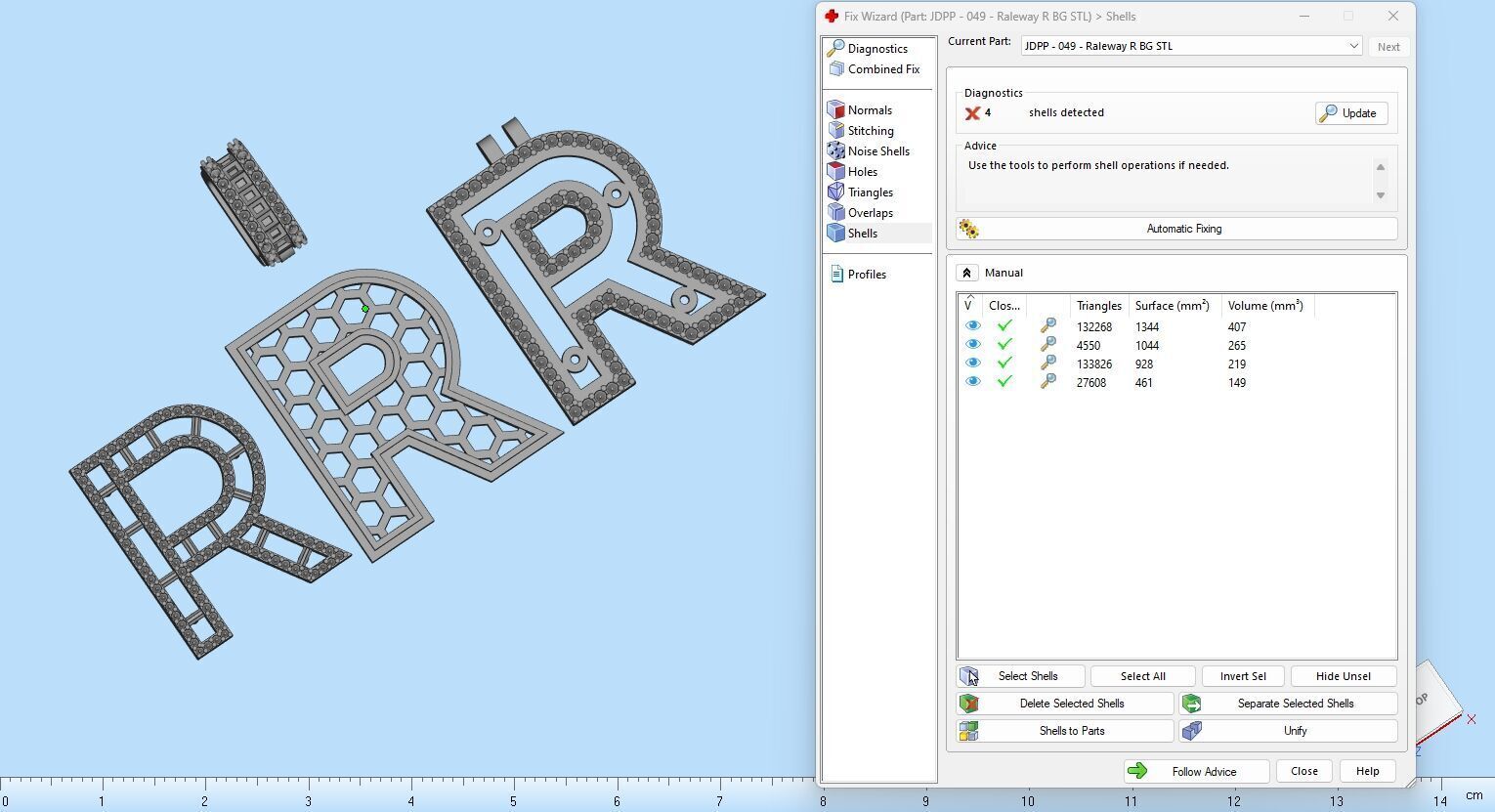
Task: Open the Noise Shells step
Action: pos(877,151)
